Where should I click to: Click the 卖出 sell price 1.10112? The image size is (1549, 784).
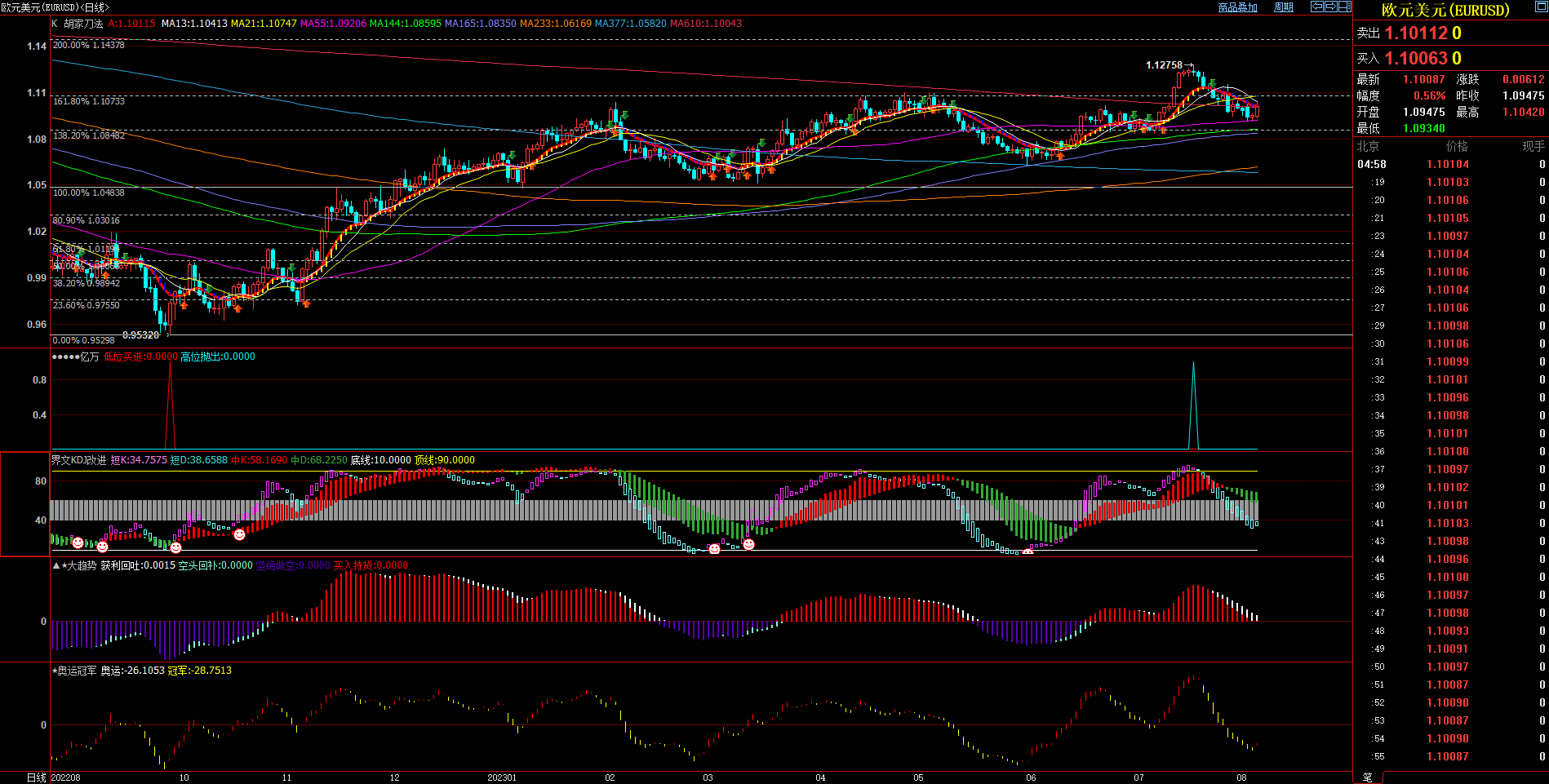coord(1416,33)
